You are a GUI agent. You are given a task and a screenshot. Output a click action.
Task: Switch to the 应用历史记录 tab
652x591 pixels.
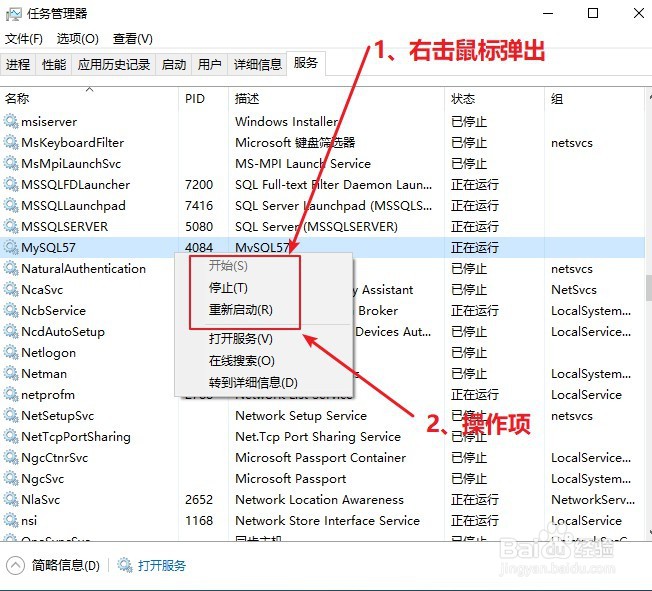[x=114, y=64]
